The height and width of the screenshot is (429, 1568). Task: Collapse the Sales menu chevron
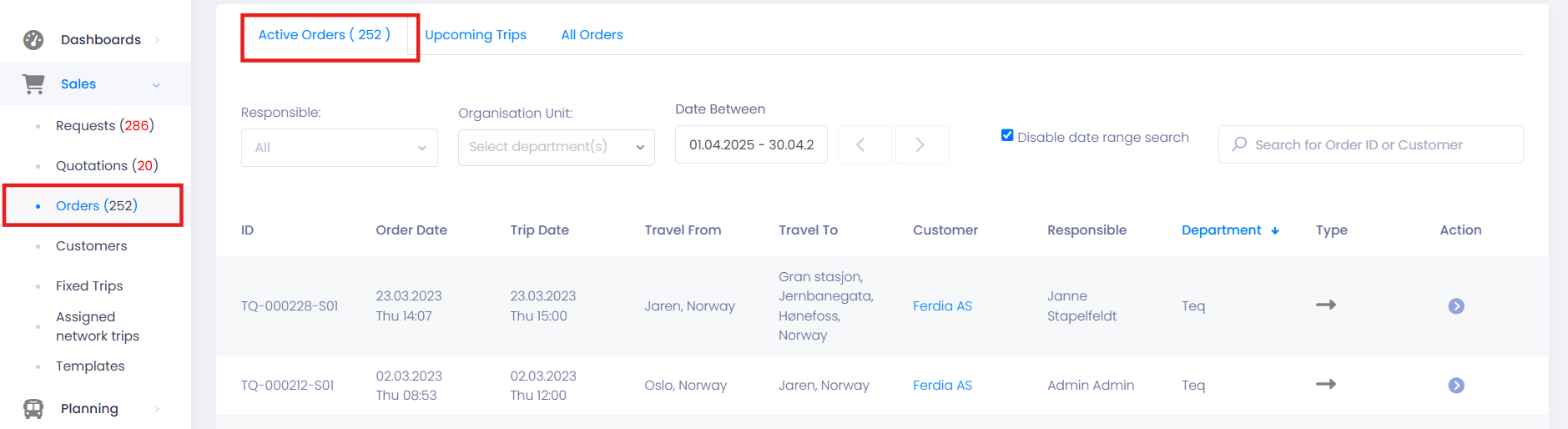pos(156,84)
